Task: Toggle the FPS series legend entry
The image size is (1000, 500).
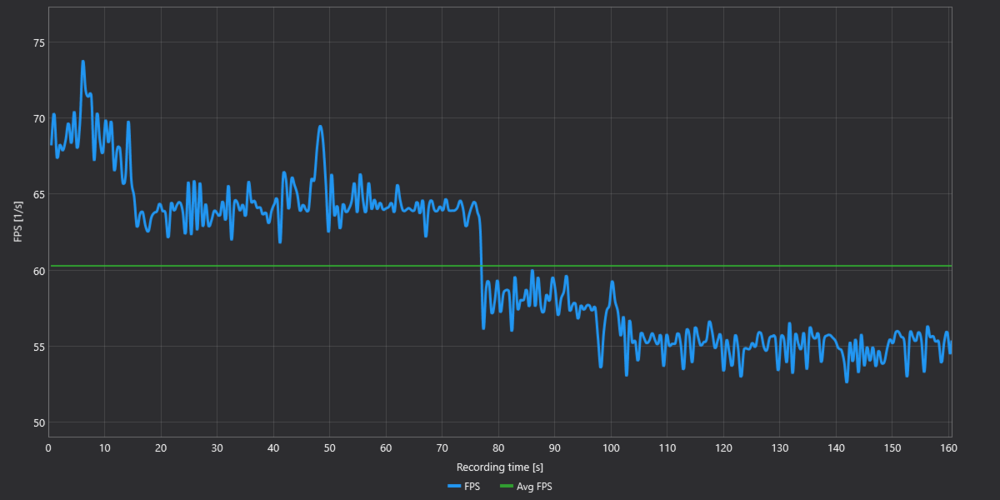Action: pos(464,487)
